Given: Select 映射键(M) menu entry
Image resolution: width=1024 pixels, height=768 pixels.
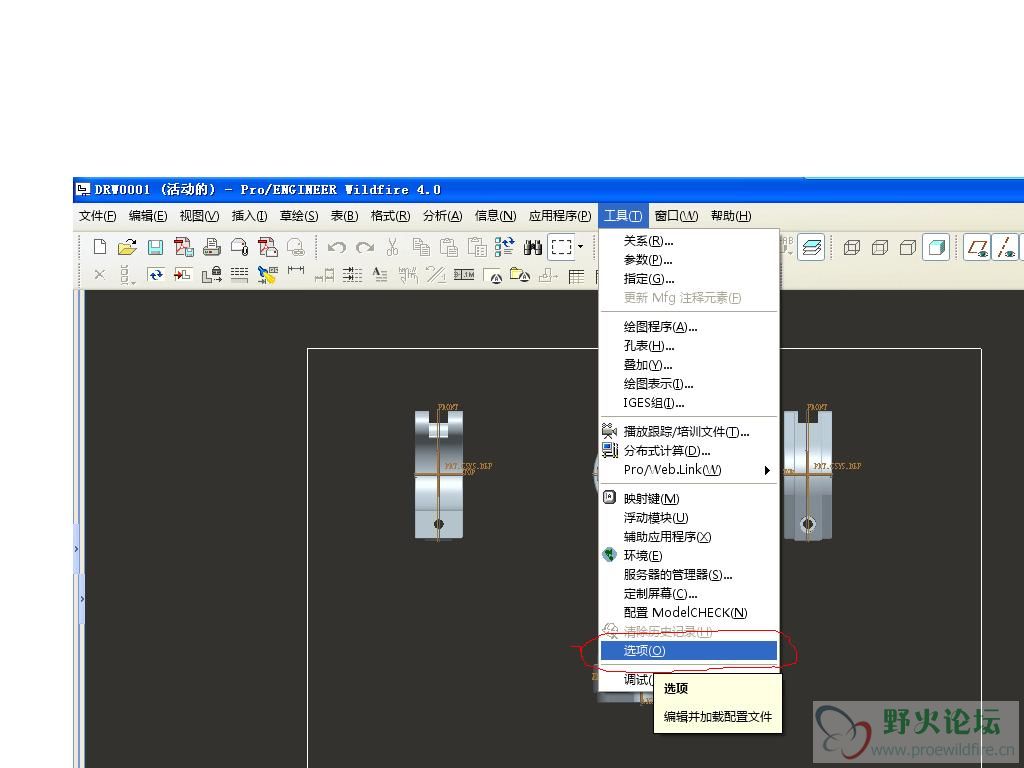Looking at the screenshot, I should pyautogui.click(x=689, y=498).
